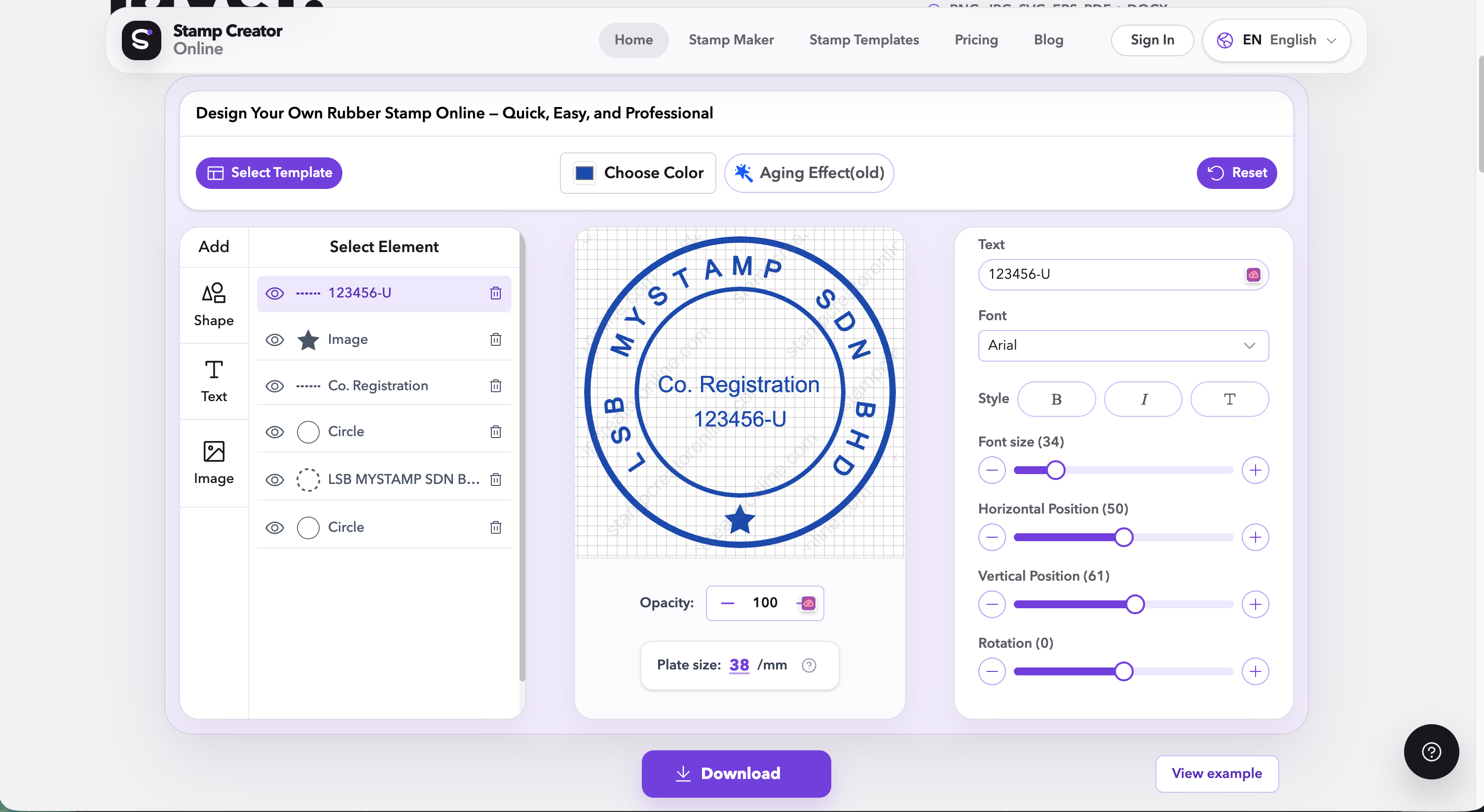Open the Image tool in Add panel

(x=214, y=463)
